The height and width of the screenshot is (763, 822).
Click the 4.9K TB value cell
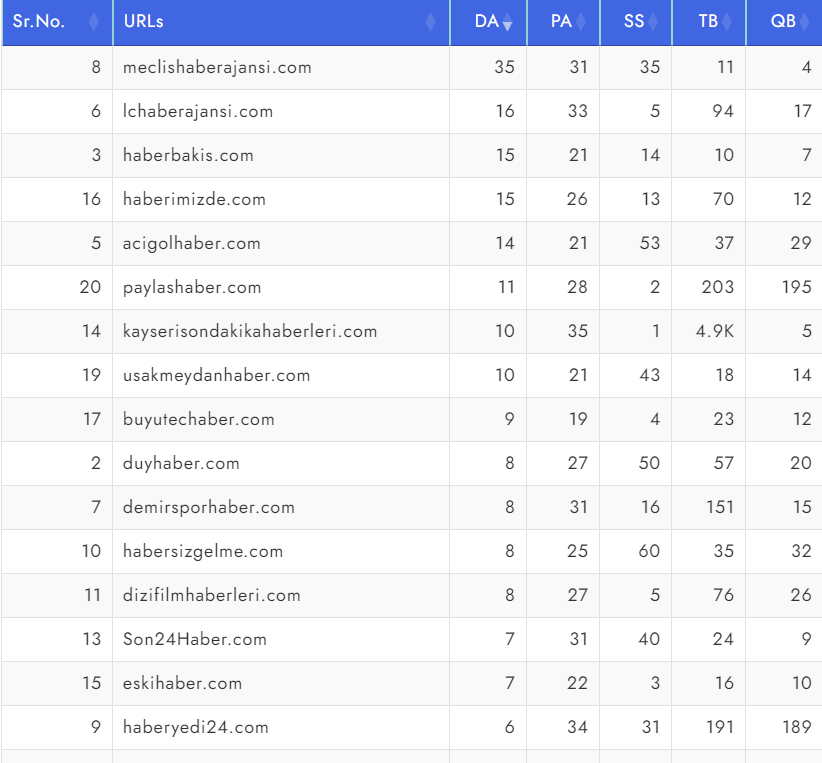coord(715,332)
